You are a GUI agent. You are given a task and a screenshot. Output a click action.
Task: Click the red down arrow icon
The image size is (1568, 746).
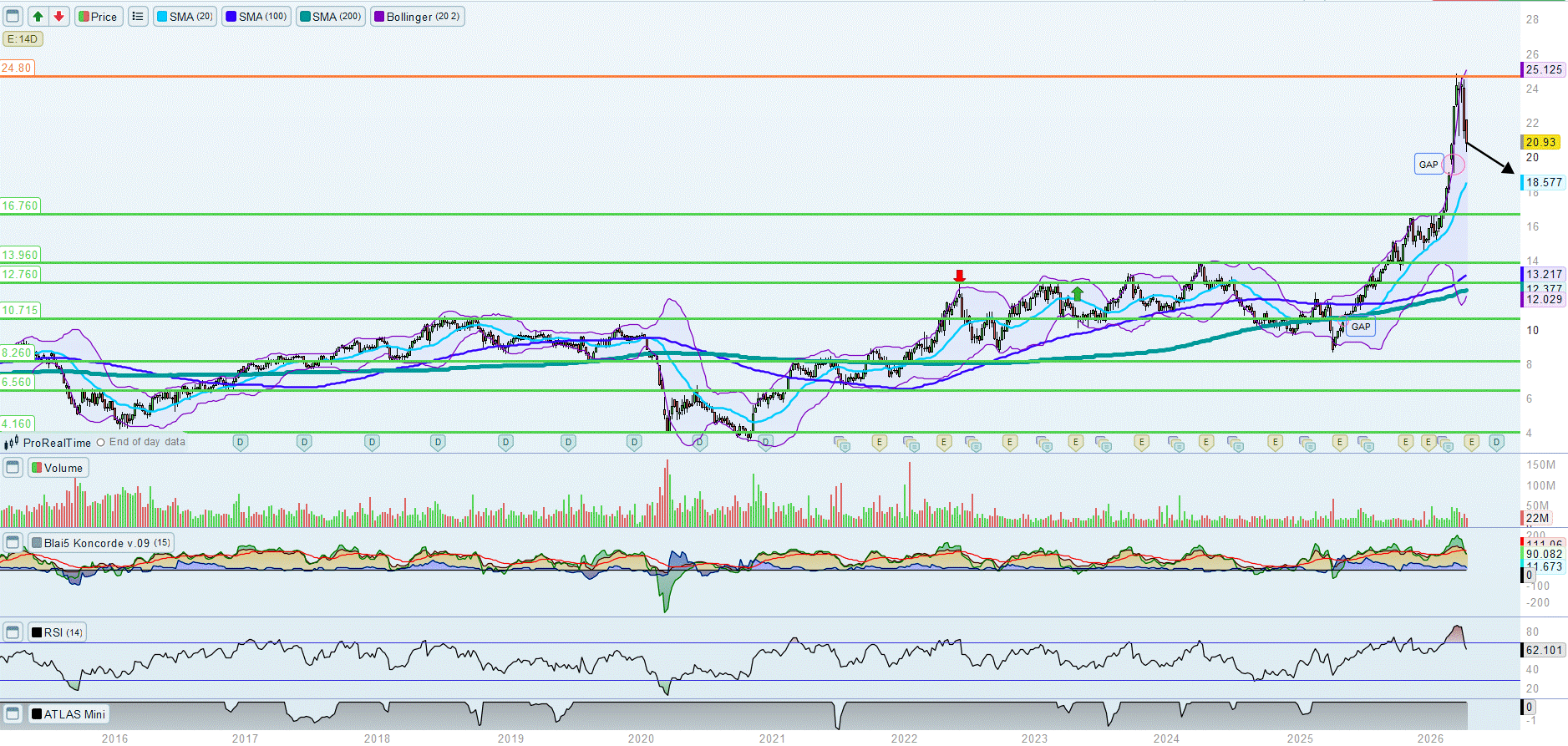click(x=58, y=17)
